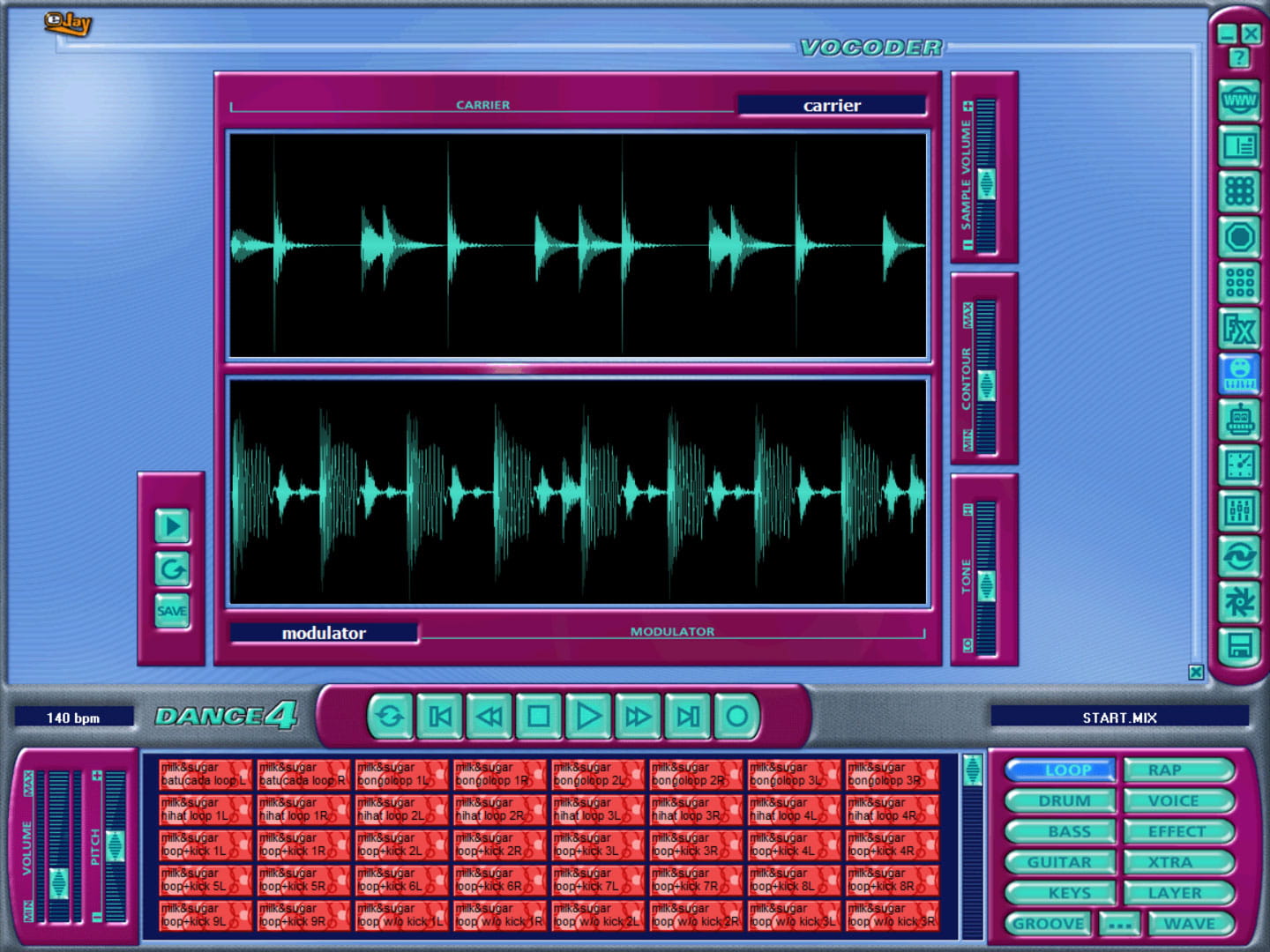The image size is (1270, 952).
Task: Click the SAVE button in vocoder panel
Action: point(172,611)
